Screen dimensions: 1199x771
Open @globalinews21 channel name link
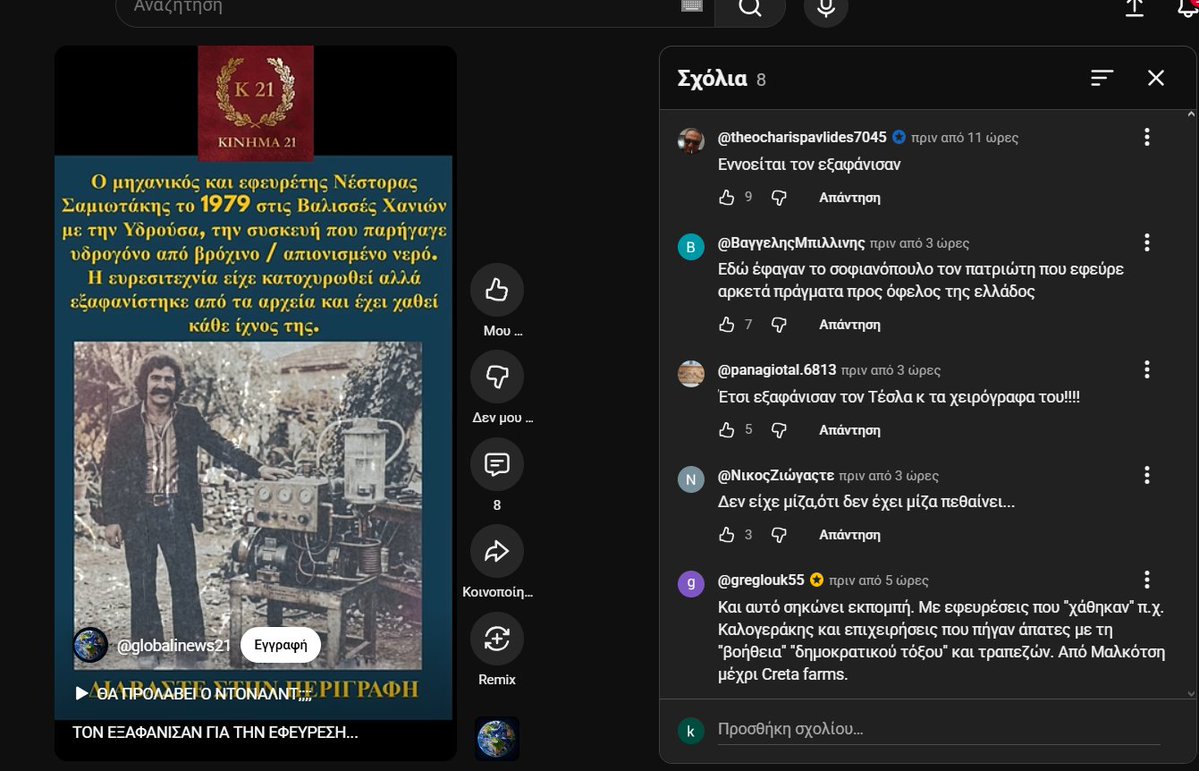[x=174, y=646]
